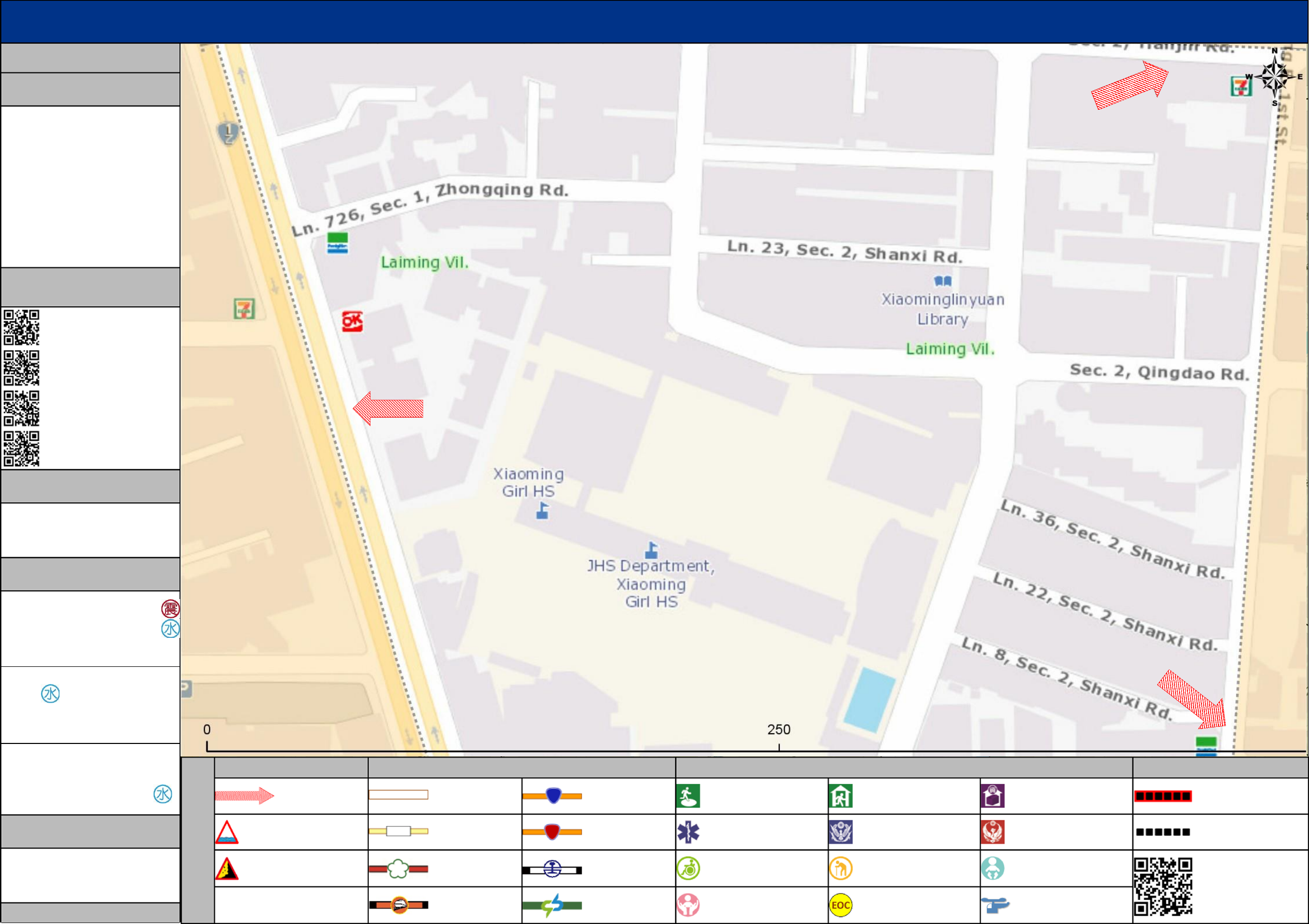Click the "Ln. 726, Sec. 1, Zhongqing Rd." label
This screenshot has height=924, width=1309.
pyautogui.click(x=430, y=209)
